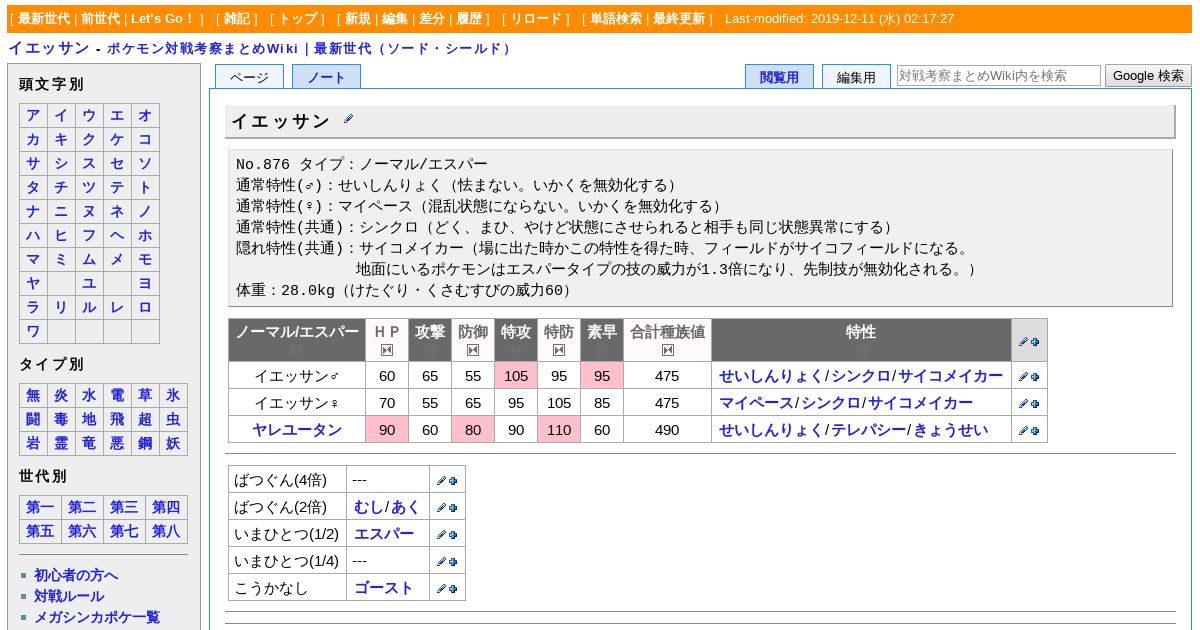This screenshot has width=1200, height=630.
Task: Select the 編集用 view tab
Action: pyautogui.click(x=856, y=77)
